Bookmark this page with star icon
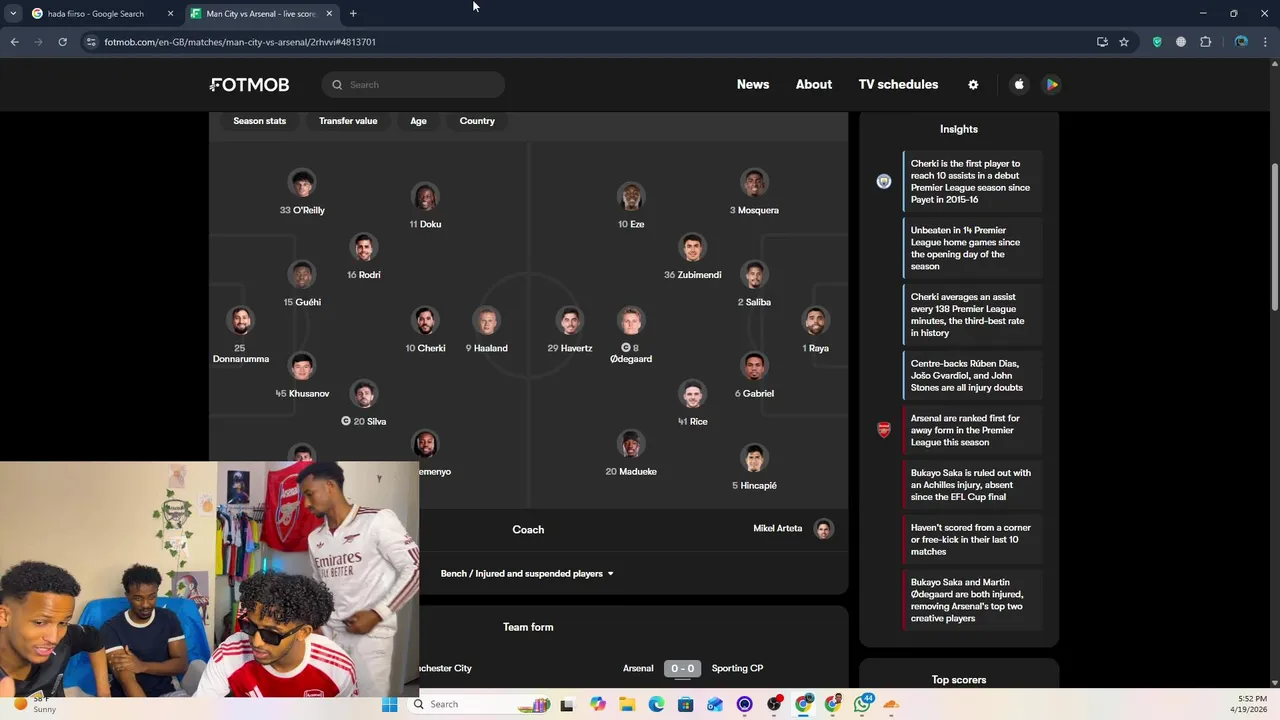Screen dimensions: 1280x720 click(1124, 42)
